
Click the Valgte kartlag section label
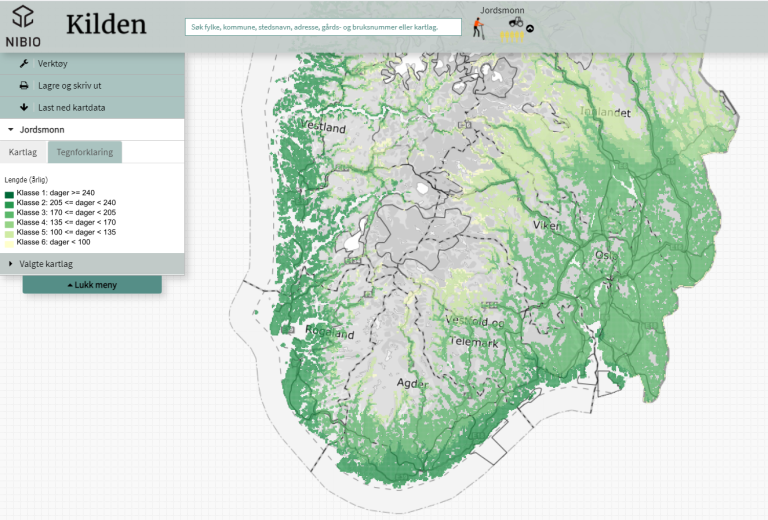[46, 264]
